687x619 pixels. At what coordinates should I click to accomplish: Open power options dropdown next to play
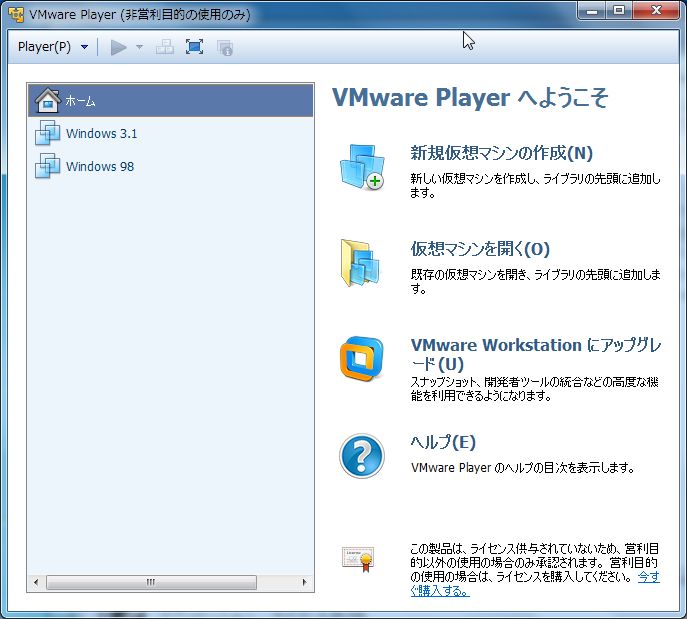pos(140,47)
